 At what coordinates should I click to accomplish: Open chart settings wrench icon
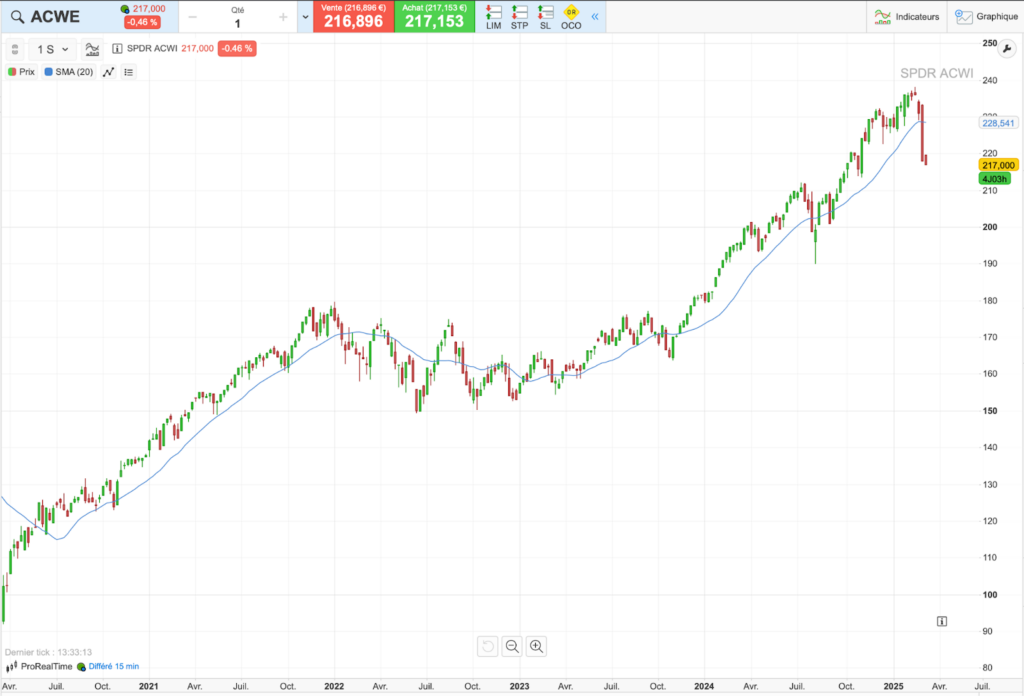1007,48
